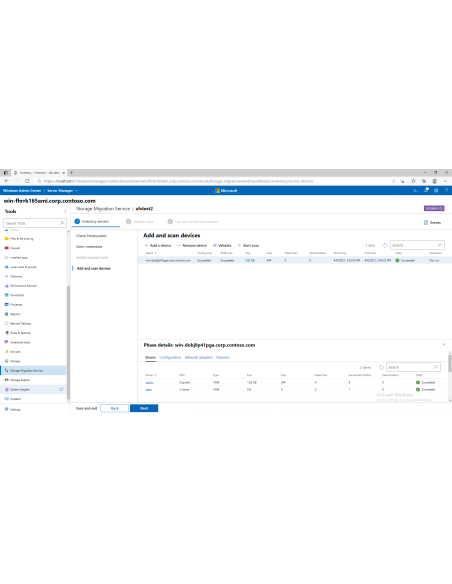The image size is (452, 584).
Task: Open notifications bell in blue header
Action: tap(426, 190)
